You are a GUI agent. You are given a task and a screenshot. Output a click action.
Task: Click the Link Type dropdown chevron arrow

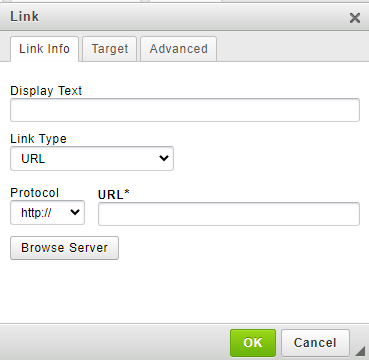[x=164, y=158]
